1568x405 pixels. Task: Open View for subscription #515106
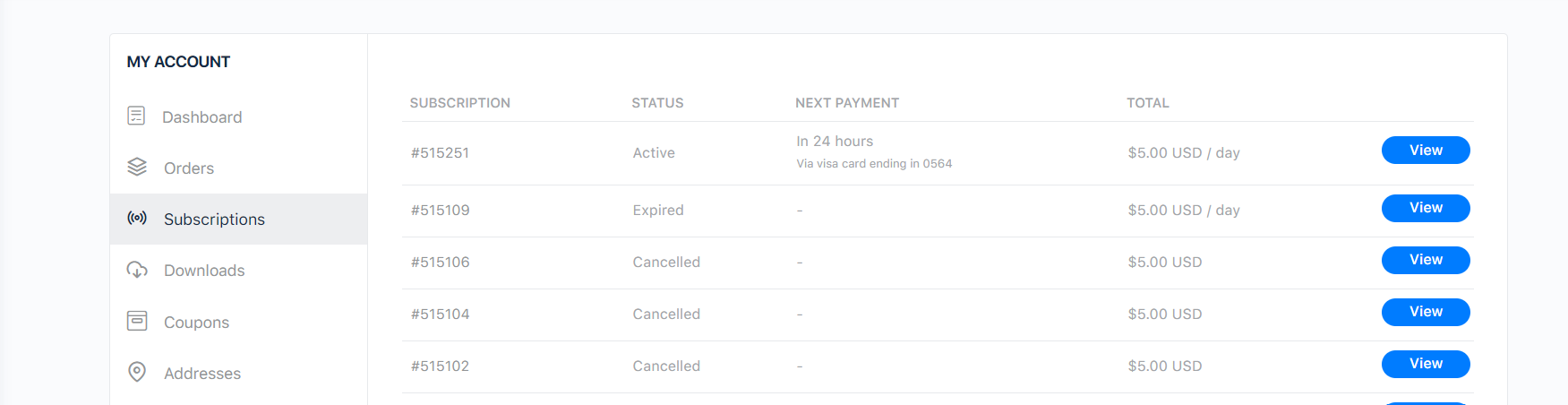[1425, 260]
